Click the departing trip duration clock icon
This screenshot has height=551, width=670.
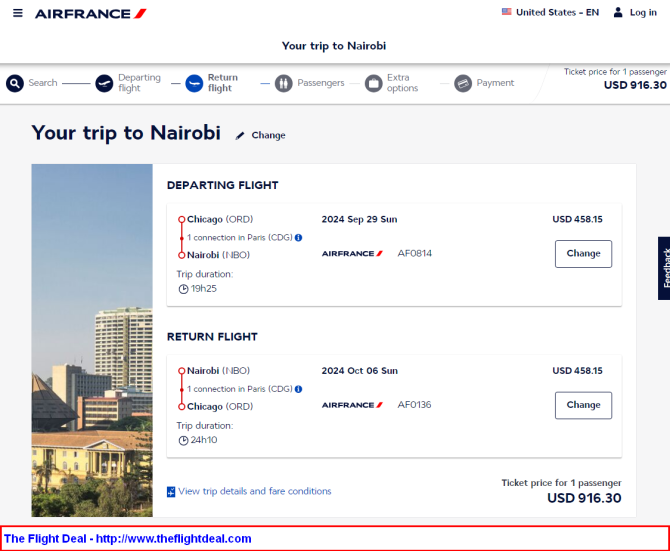183,289
